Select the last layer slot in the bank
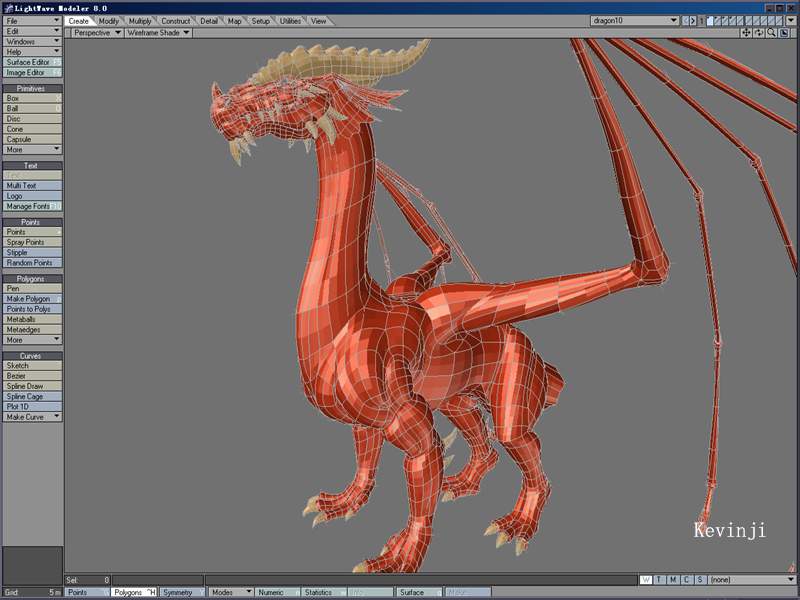The height and width of the screenshot is (600, 800). [x=779, y=21]
